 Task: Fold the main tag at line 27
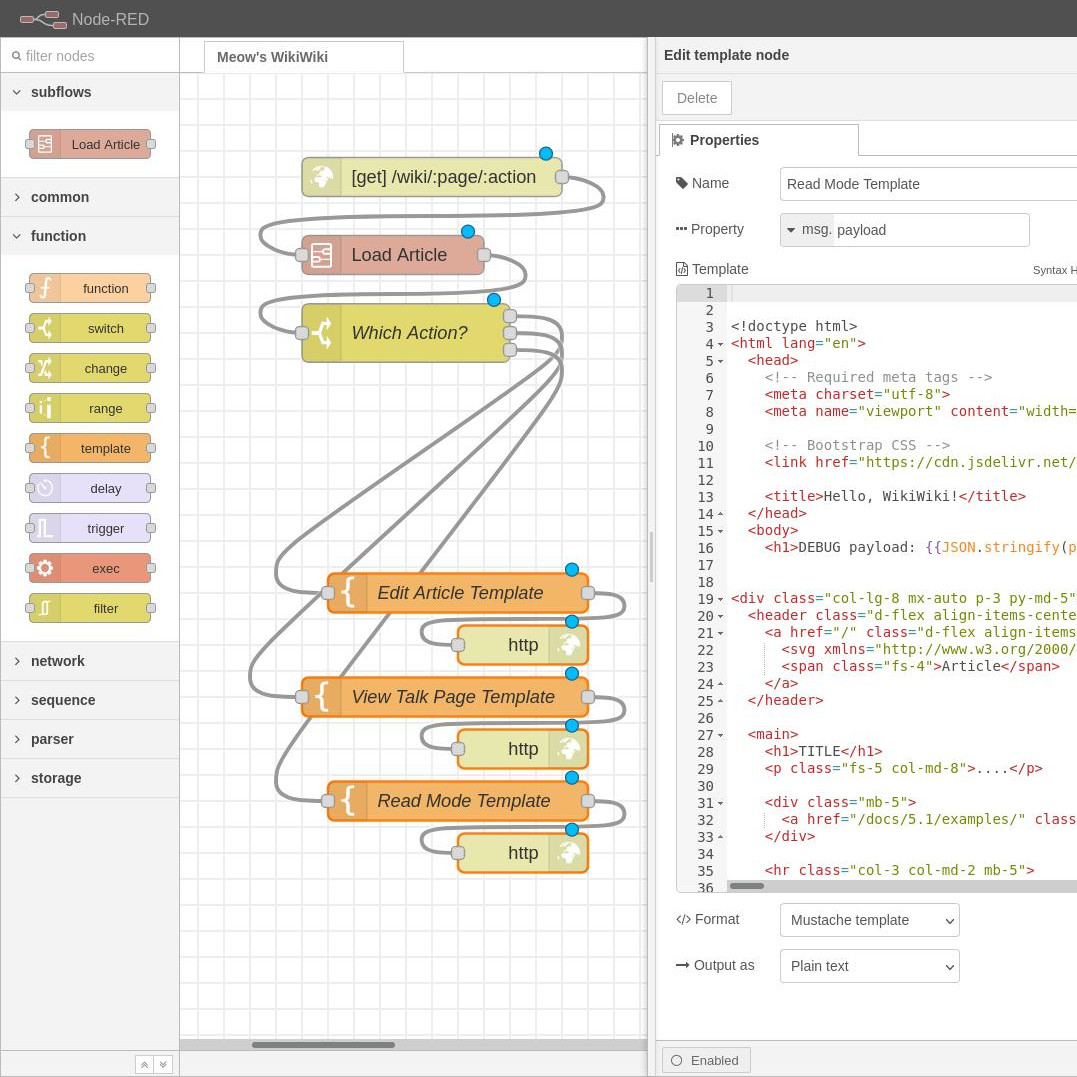click(x=721, y=735)
